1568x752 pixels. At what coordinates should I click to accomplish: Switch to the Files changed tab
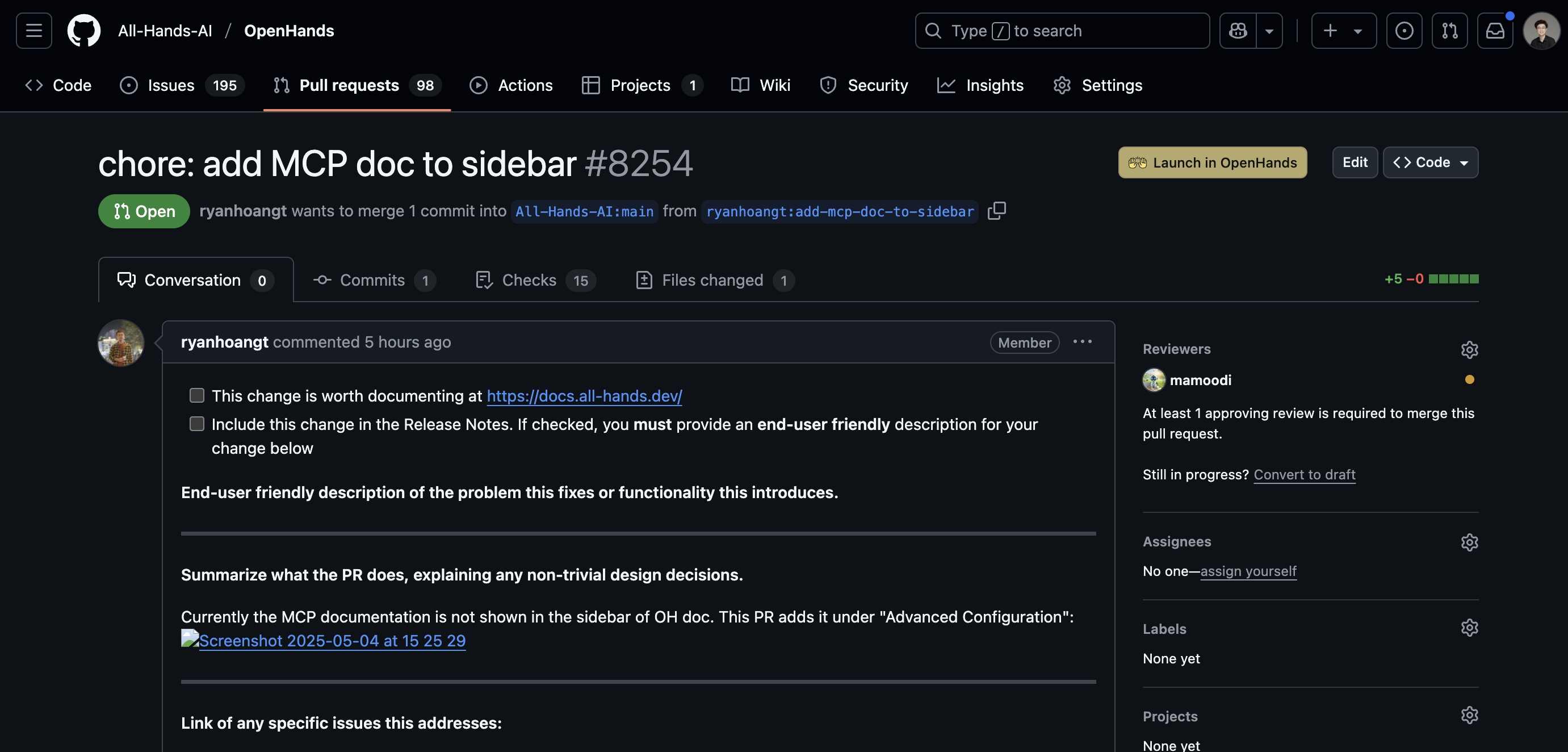712,280
